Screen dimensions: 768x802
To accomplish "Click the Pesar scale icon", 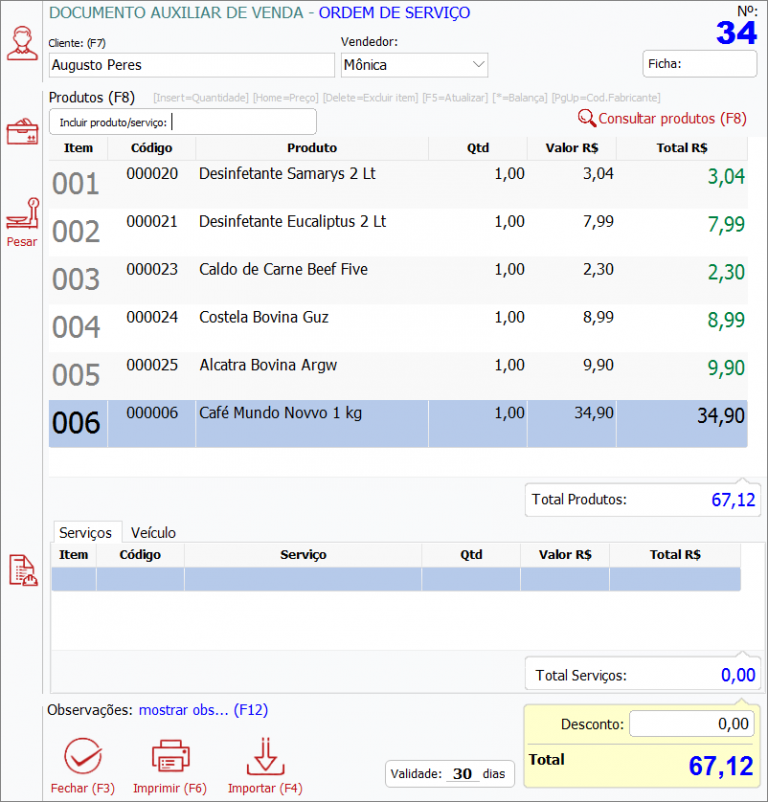I will pyautogui.click(x=21, y=216).
